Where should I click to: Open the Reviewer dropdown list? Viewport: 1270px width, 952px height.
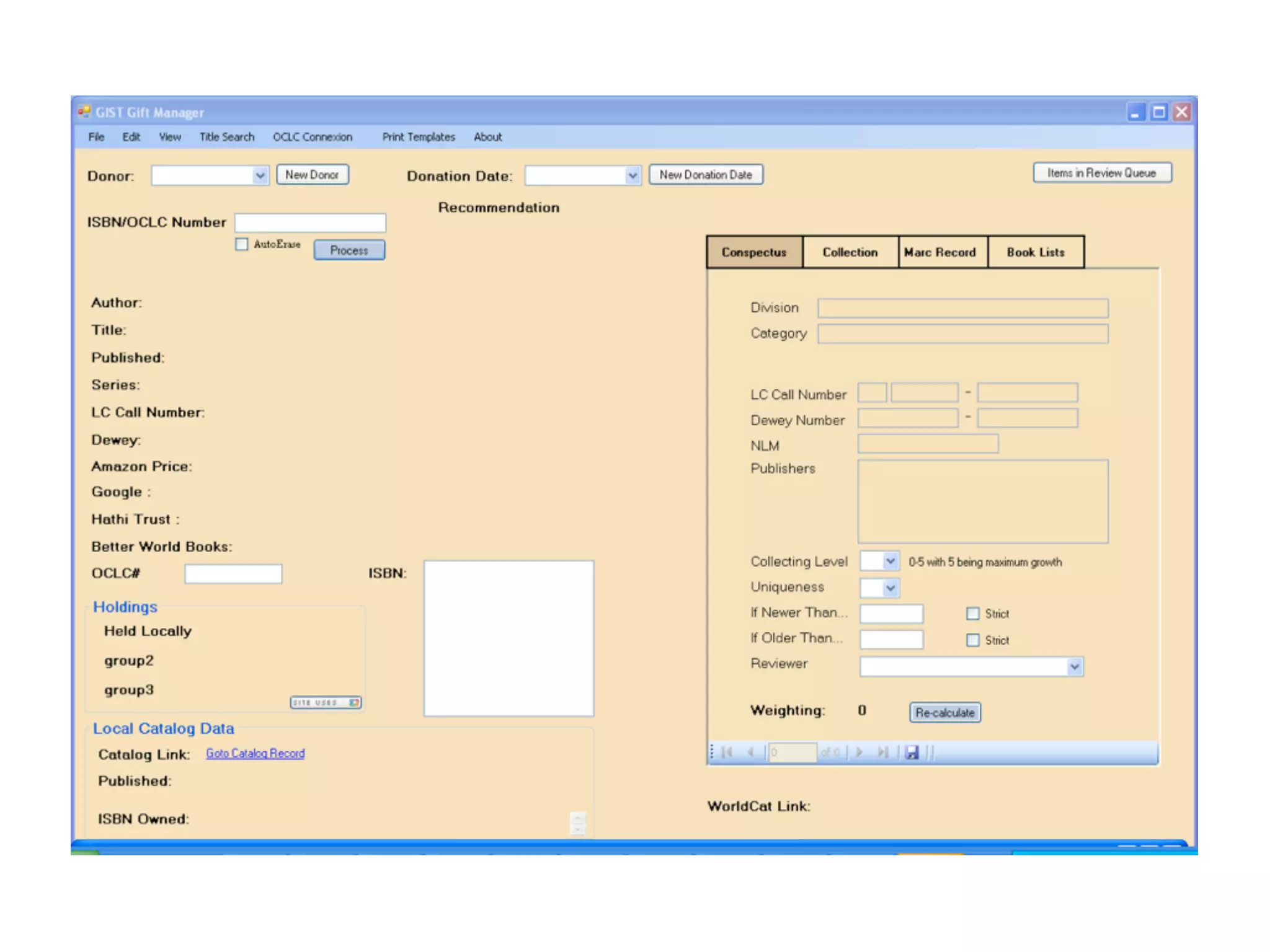point(1074,667)
